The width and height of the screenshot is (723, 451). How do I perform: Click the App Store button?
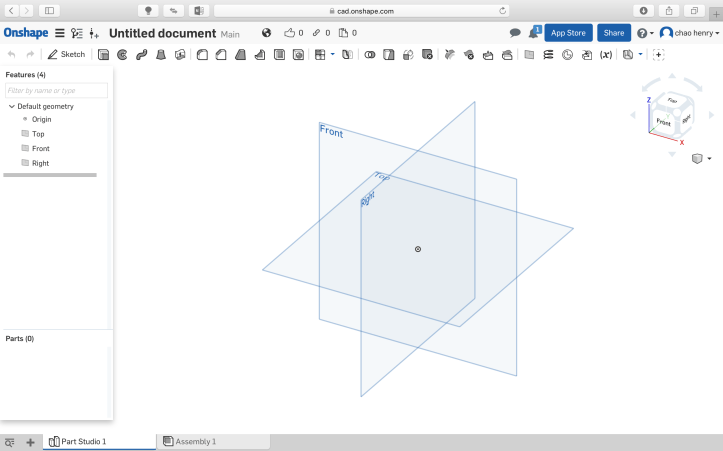[568, 33]
